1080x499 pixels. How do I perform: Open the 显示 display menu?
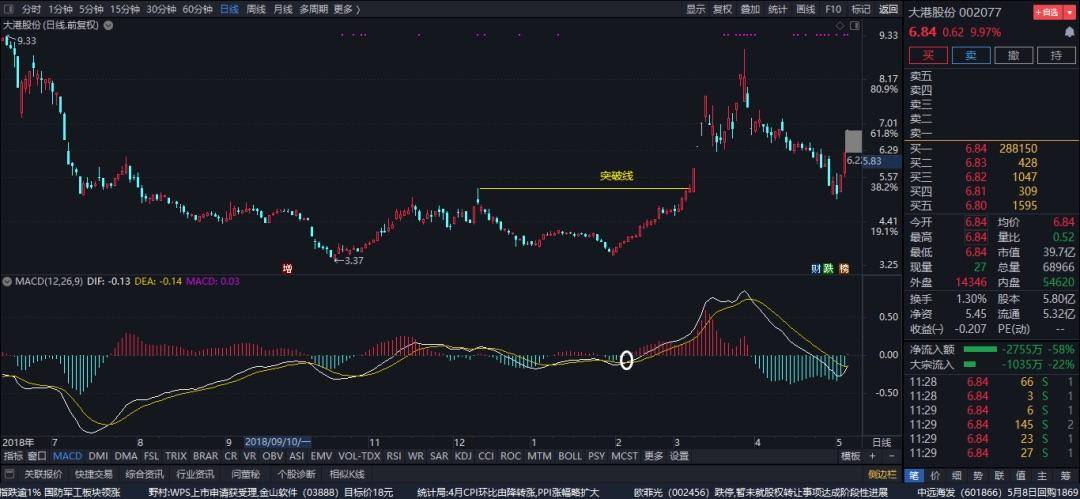[x=696, y=9]
